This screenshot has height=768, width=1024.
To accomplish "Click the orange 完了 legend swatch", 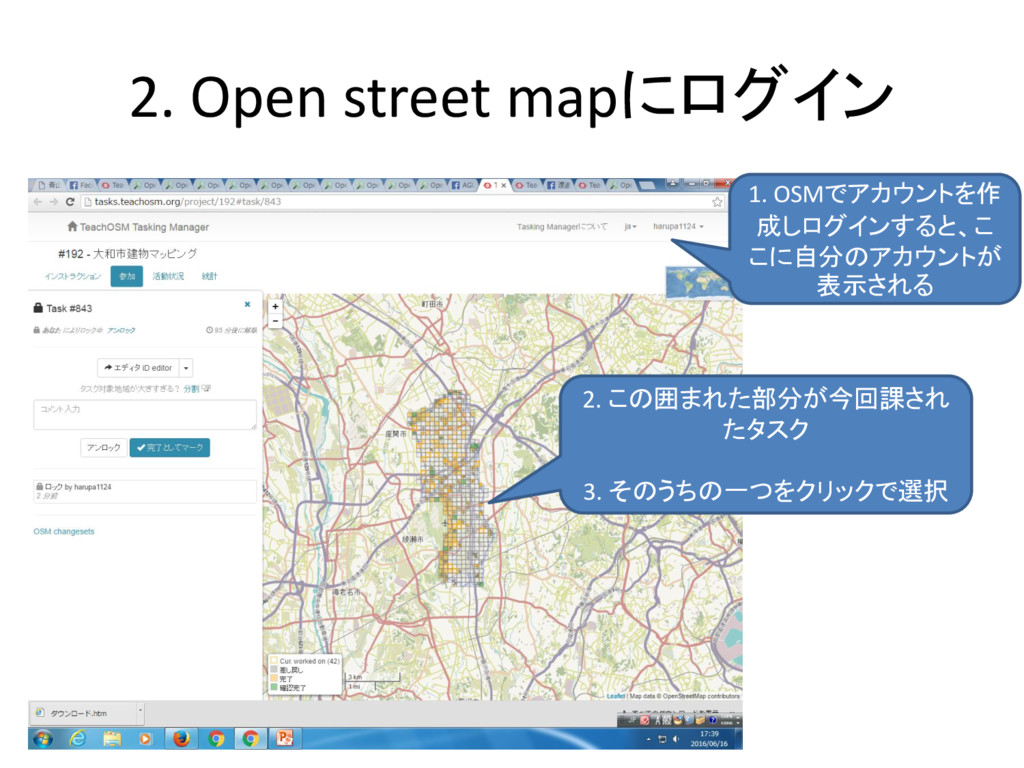I will click(x=274, y=679).
